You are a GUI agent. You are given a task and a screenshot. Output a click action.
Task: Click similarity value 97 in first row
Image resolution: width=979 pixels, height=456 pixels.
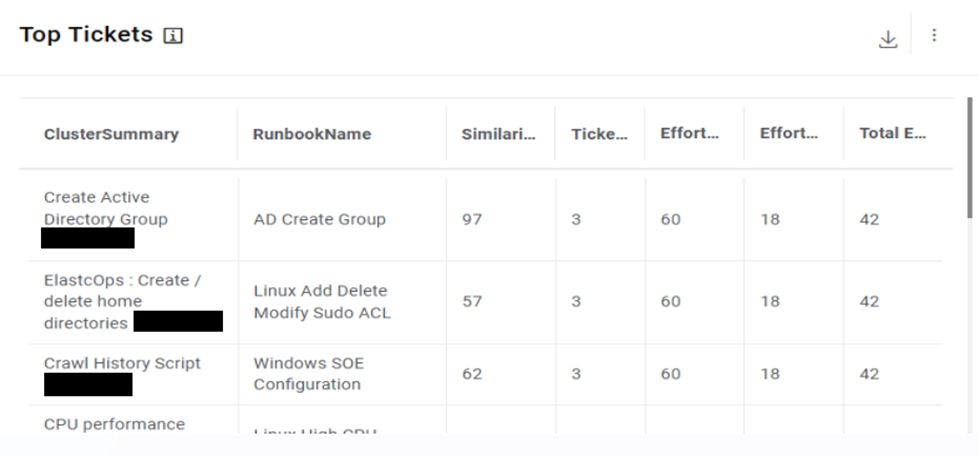tap(471, 219)
